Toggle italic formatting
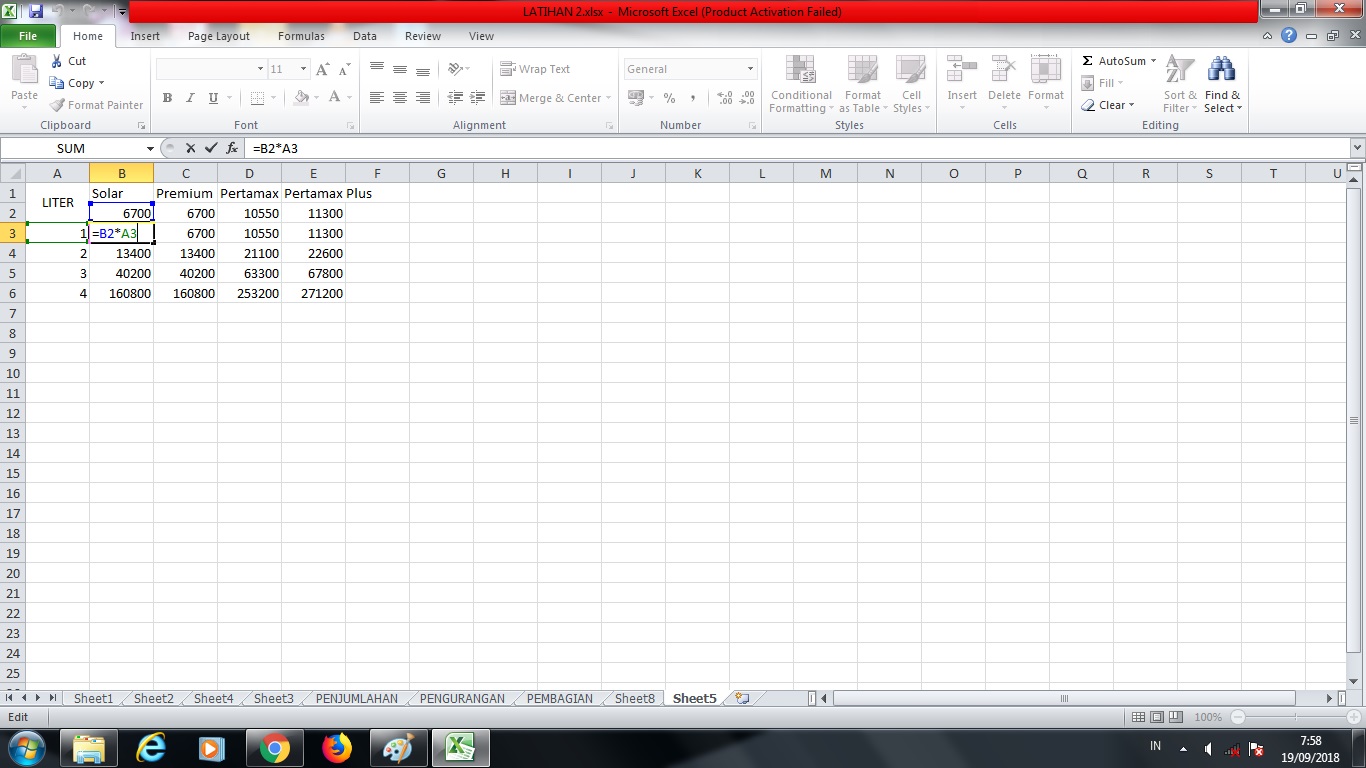The height and width of the screenshot is (768, 1366). pyautogui.click(x=189, y=98)
